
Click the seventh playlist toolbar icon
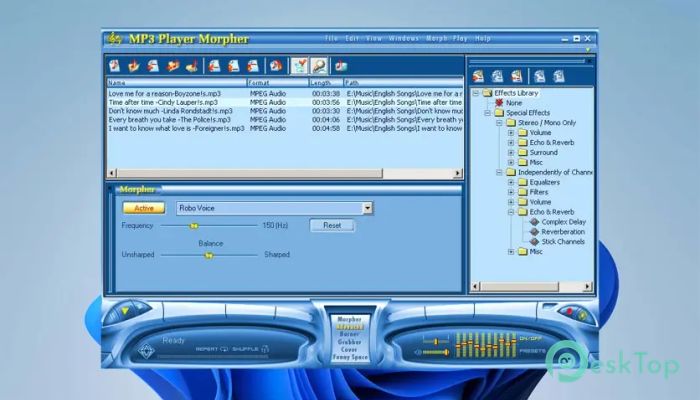[x=233, y=66]
